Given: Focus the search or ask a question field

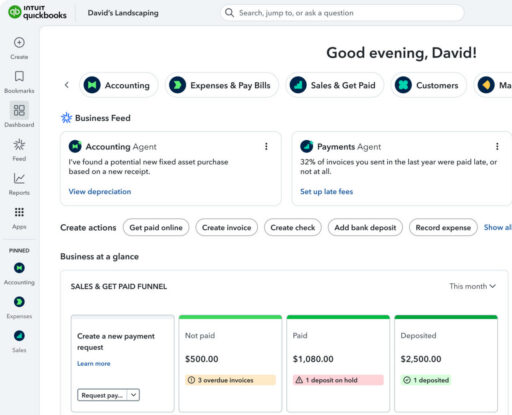Looking at the screenshot, I should tap(342, 13).
